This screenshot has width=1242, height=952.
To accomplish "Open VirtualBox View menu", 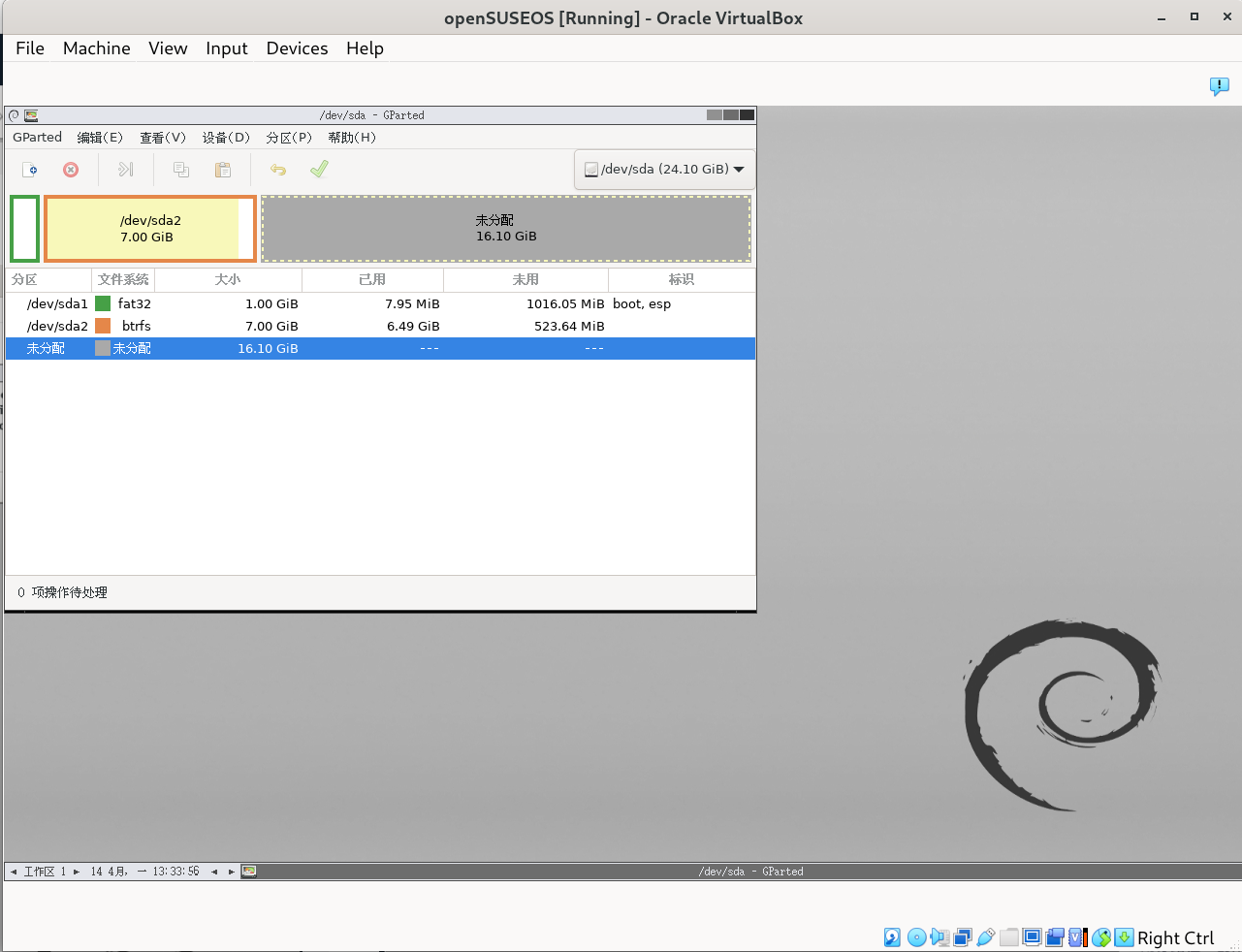I will (x=168, y=48).
